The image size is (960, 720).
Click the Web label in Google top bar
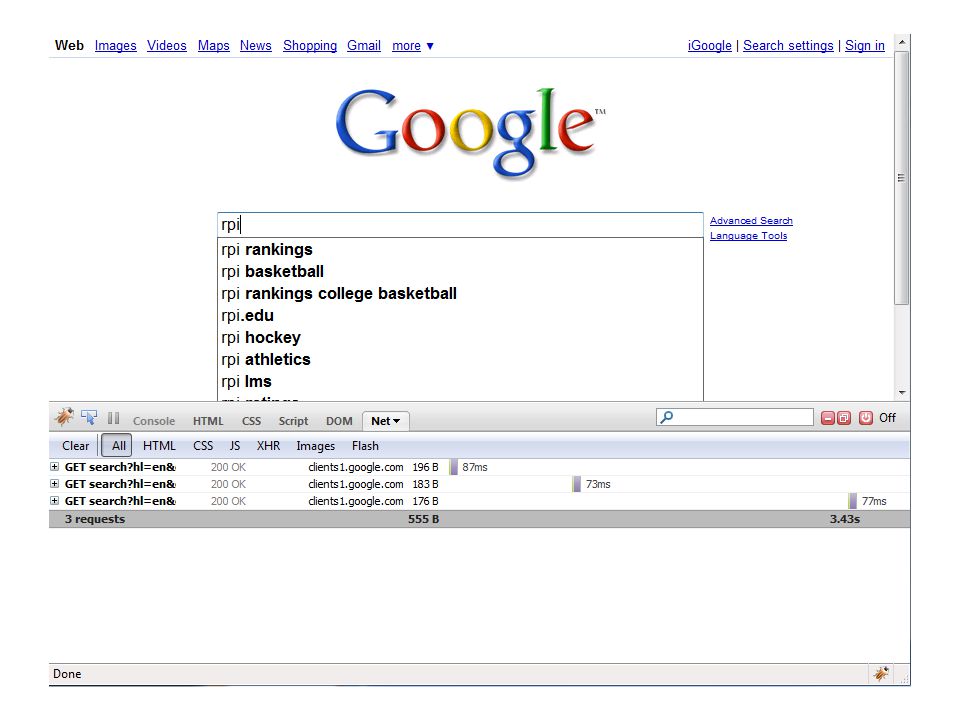point(69,45)
